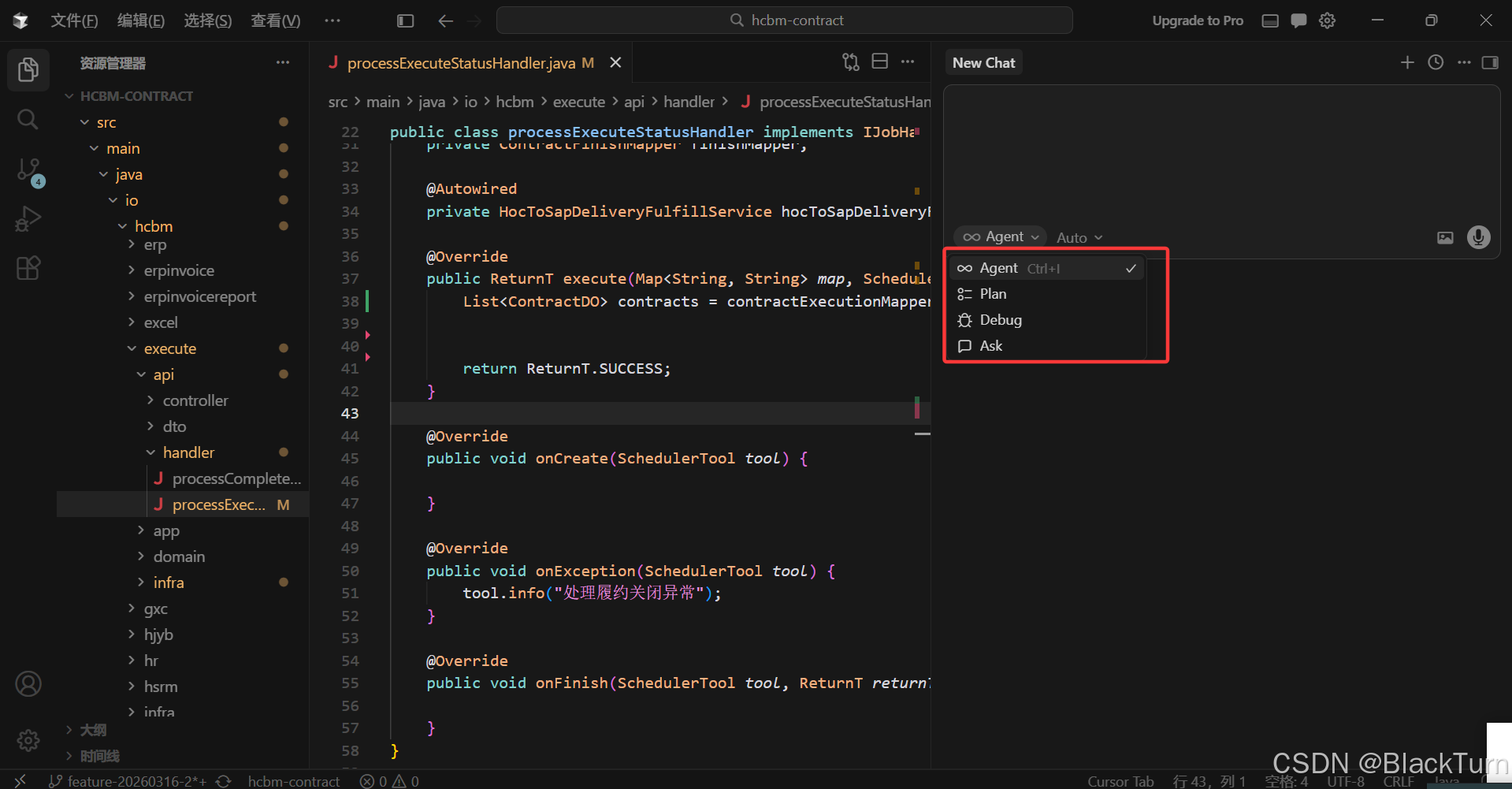Screen dimensions: 1512x789
Task: Switch chat mode to Debug
Action: pyautogui.click(x=1046, y=320)
